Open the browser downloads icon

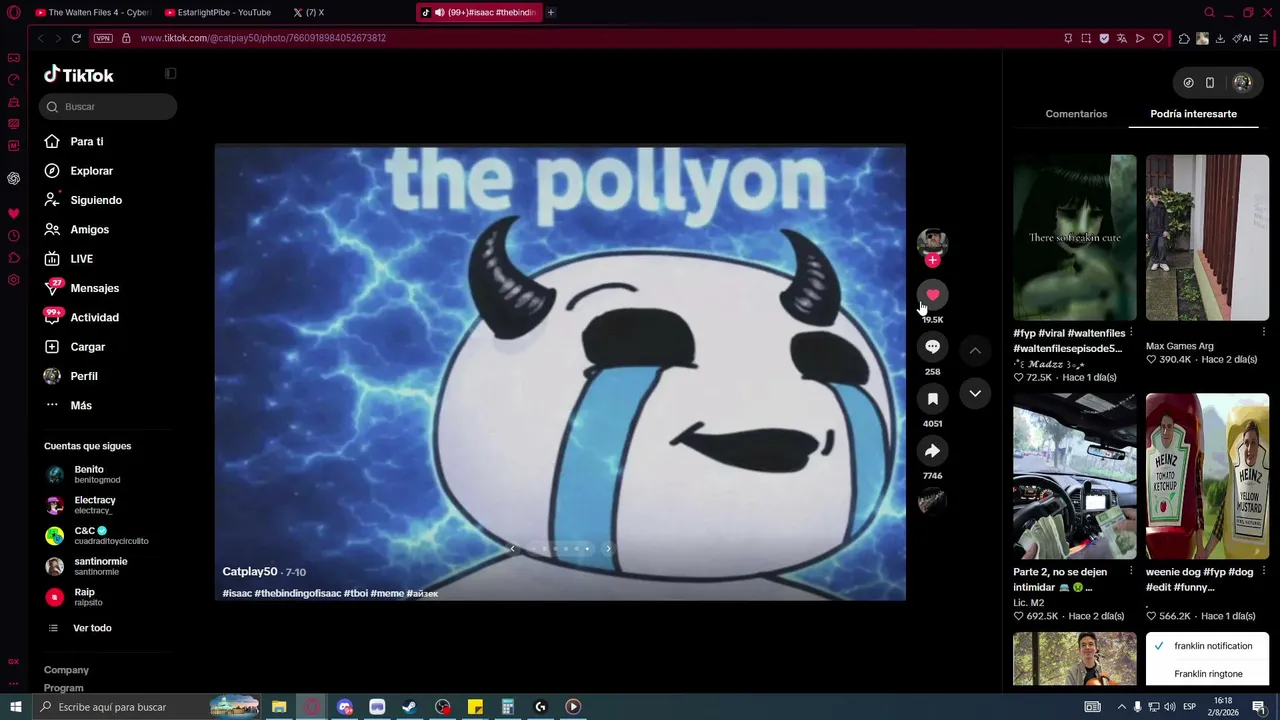coord(1220,38)
